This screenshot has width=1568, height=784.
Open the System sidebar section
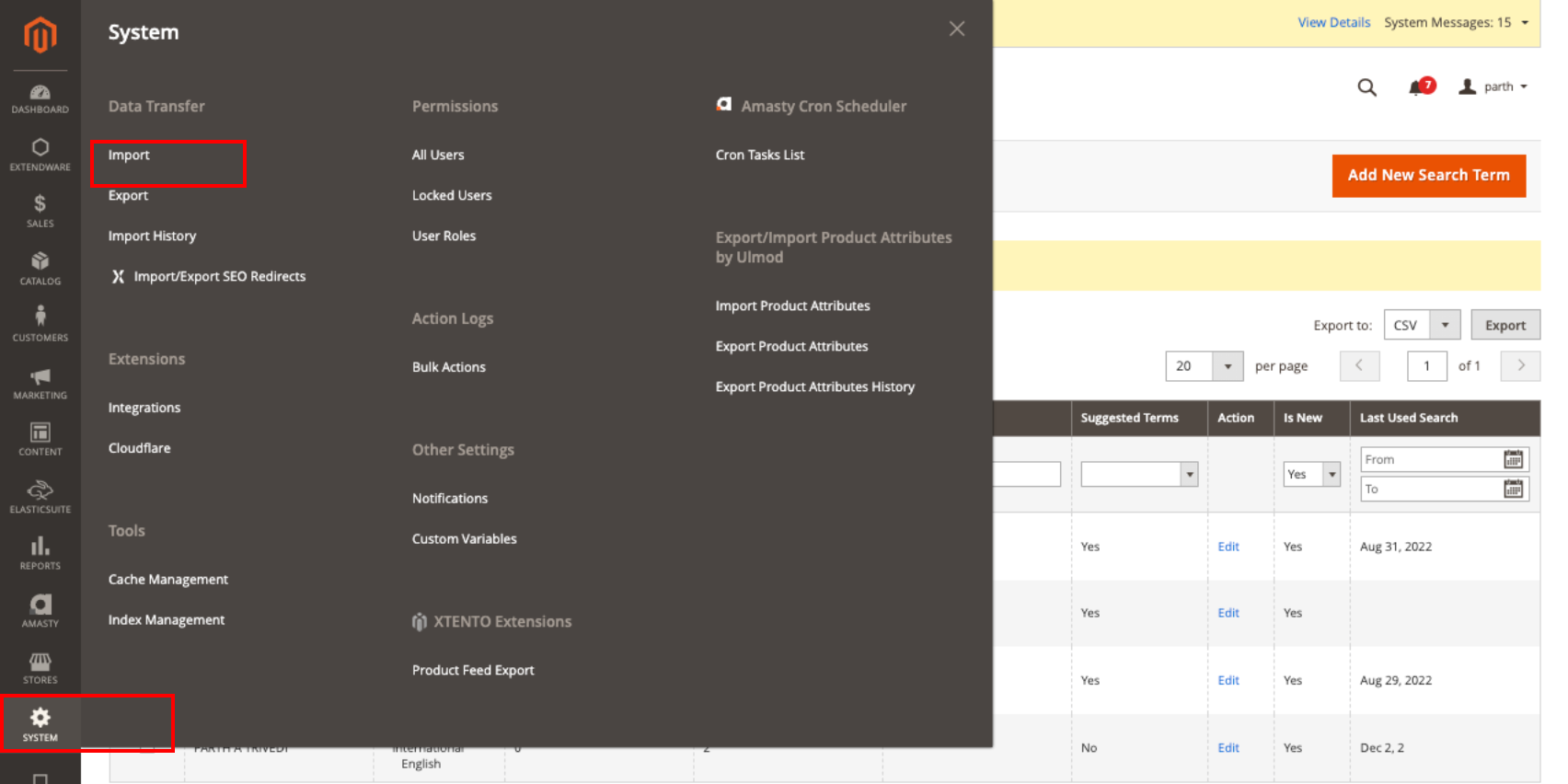coord(40,724)
